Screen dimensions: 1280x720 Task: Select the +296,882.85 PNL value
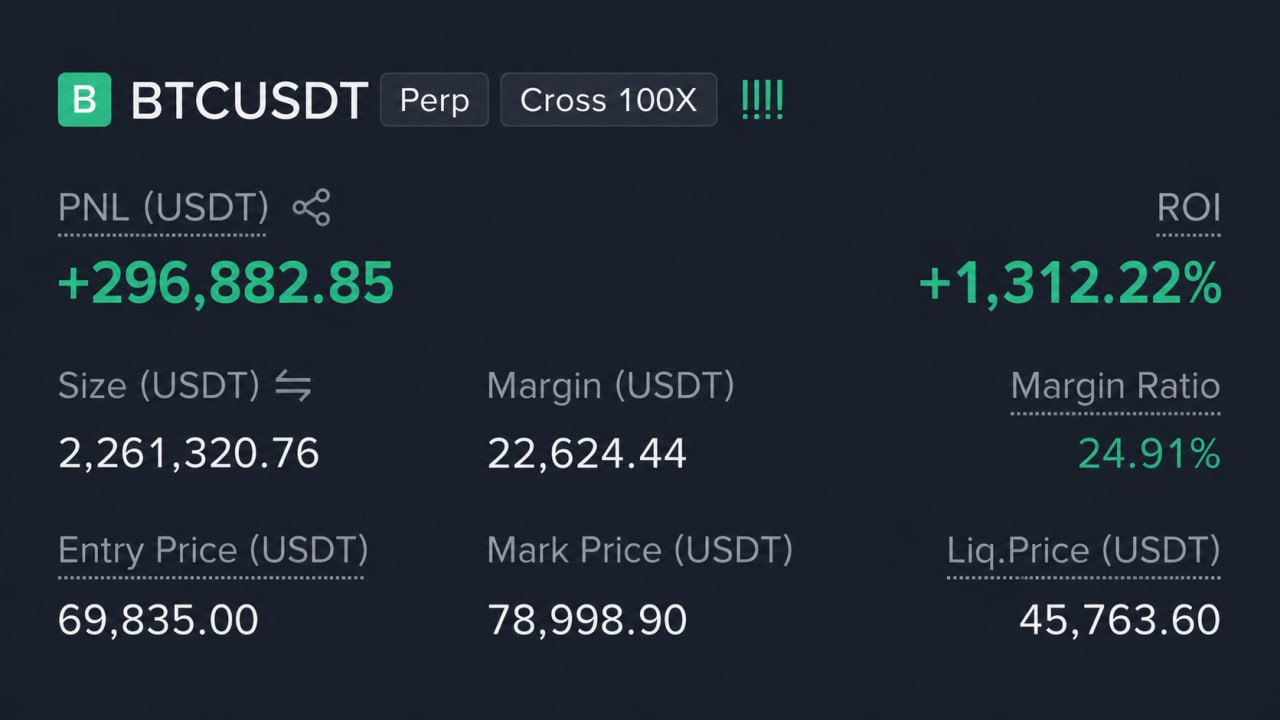(x=226, y=283)
